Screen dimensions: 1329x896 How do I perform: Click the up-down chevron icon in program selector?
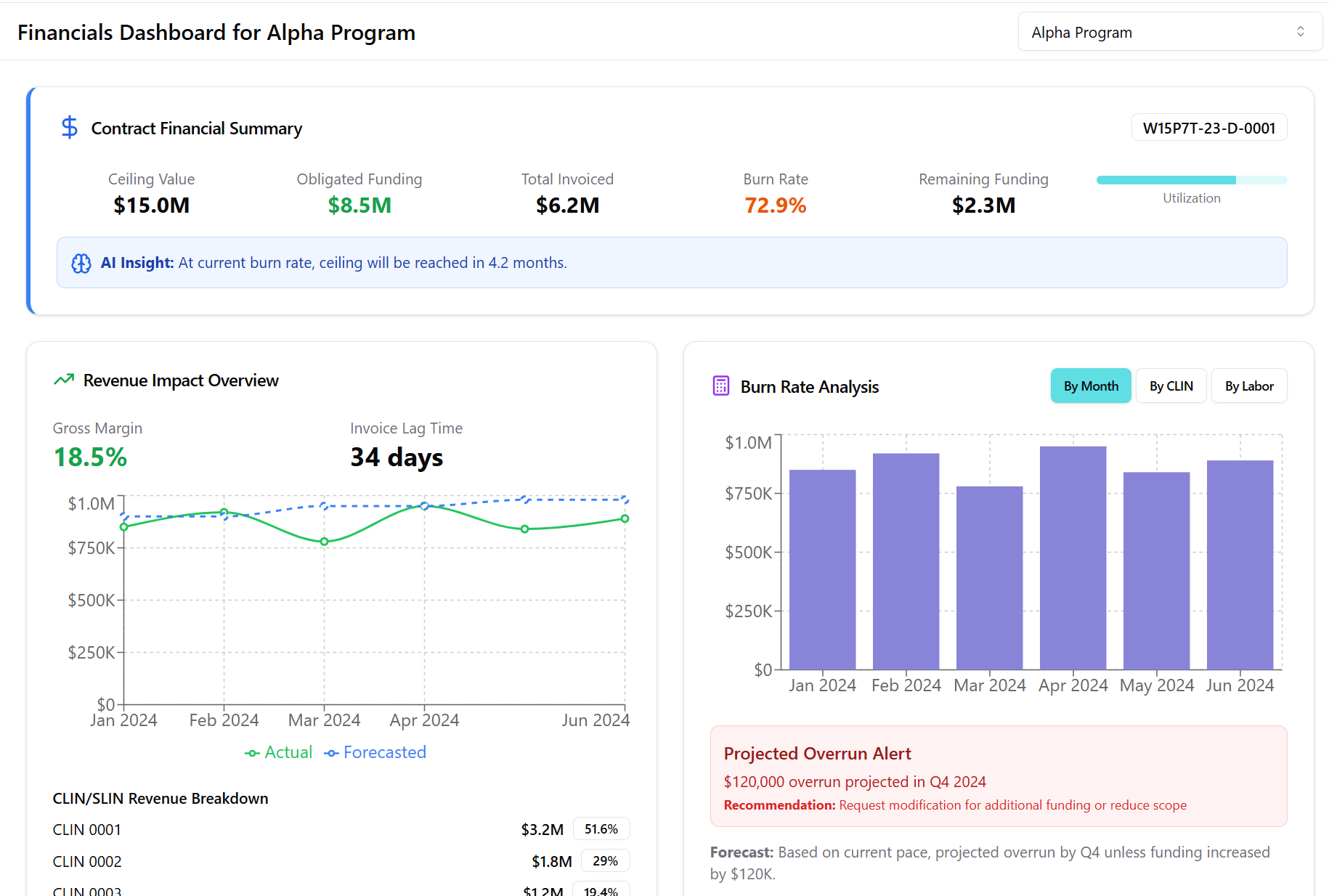[1300, 32]
